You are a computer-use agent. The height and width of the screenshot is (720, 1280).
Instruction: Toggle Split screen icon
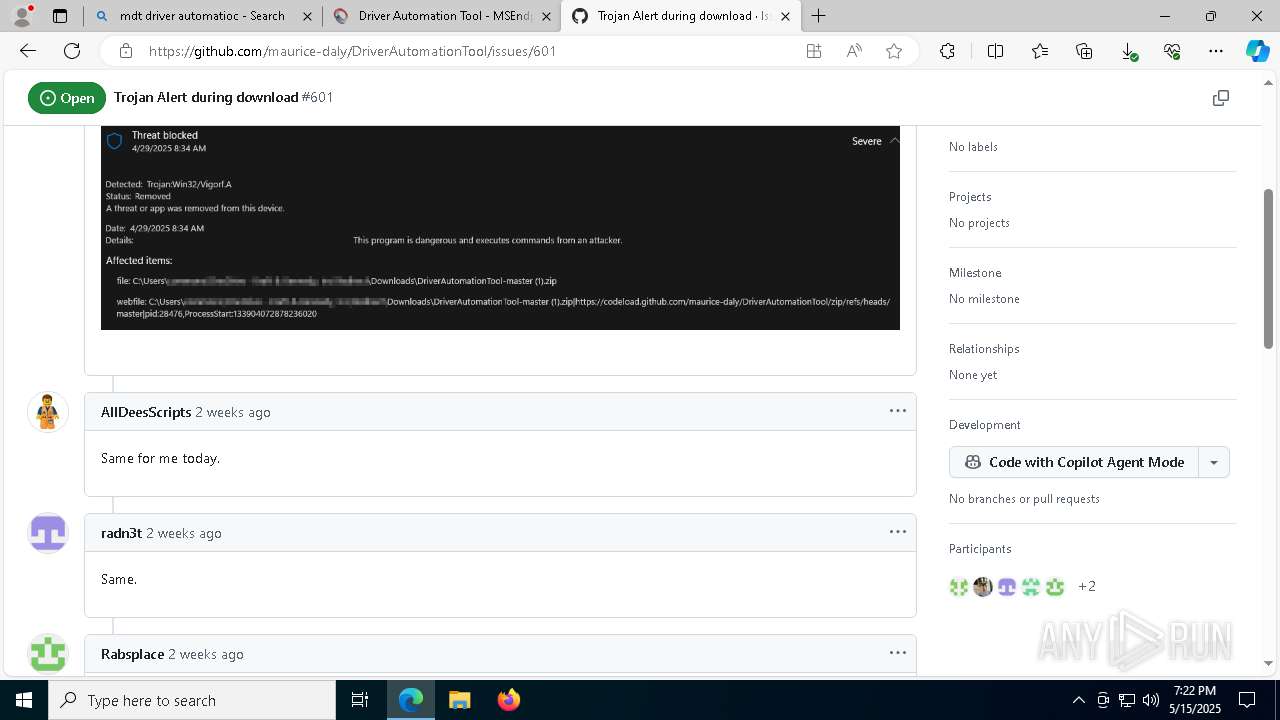[995, 51]
